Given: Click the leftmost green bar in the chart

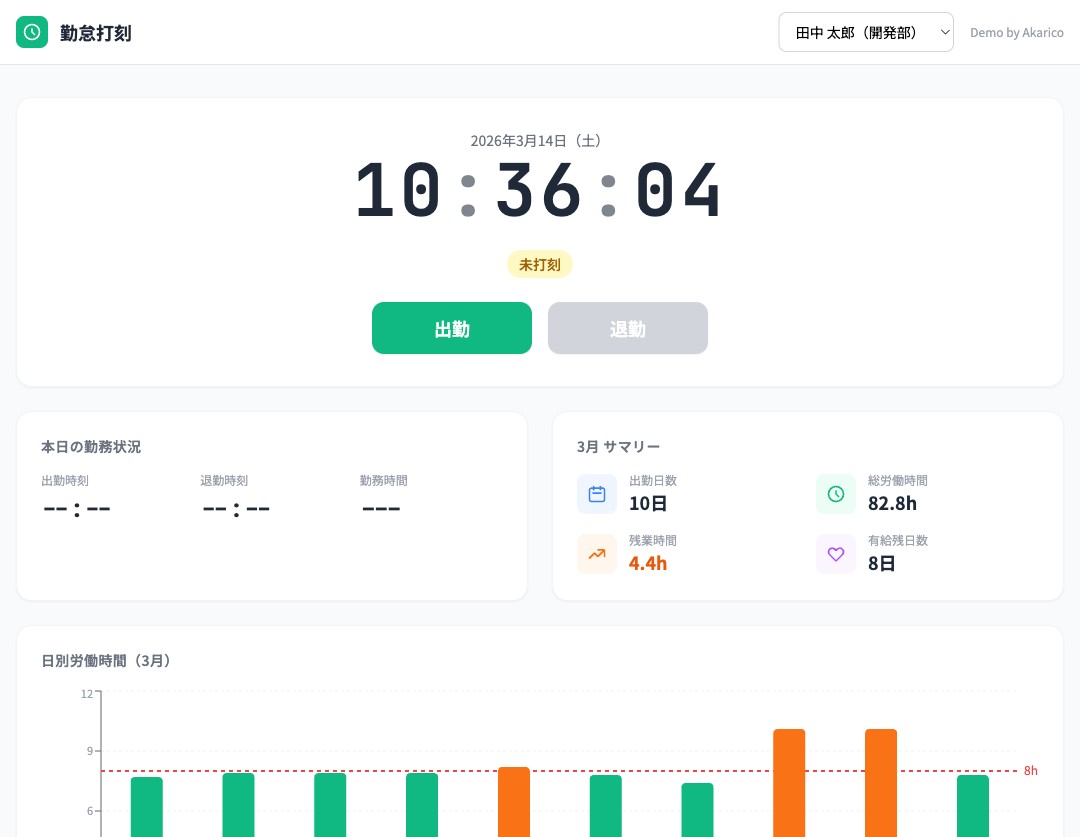Looking at the screenshot, I should tap(147, 805).
